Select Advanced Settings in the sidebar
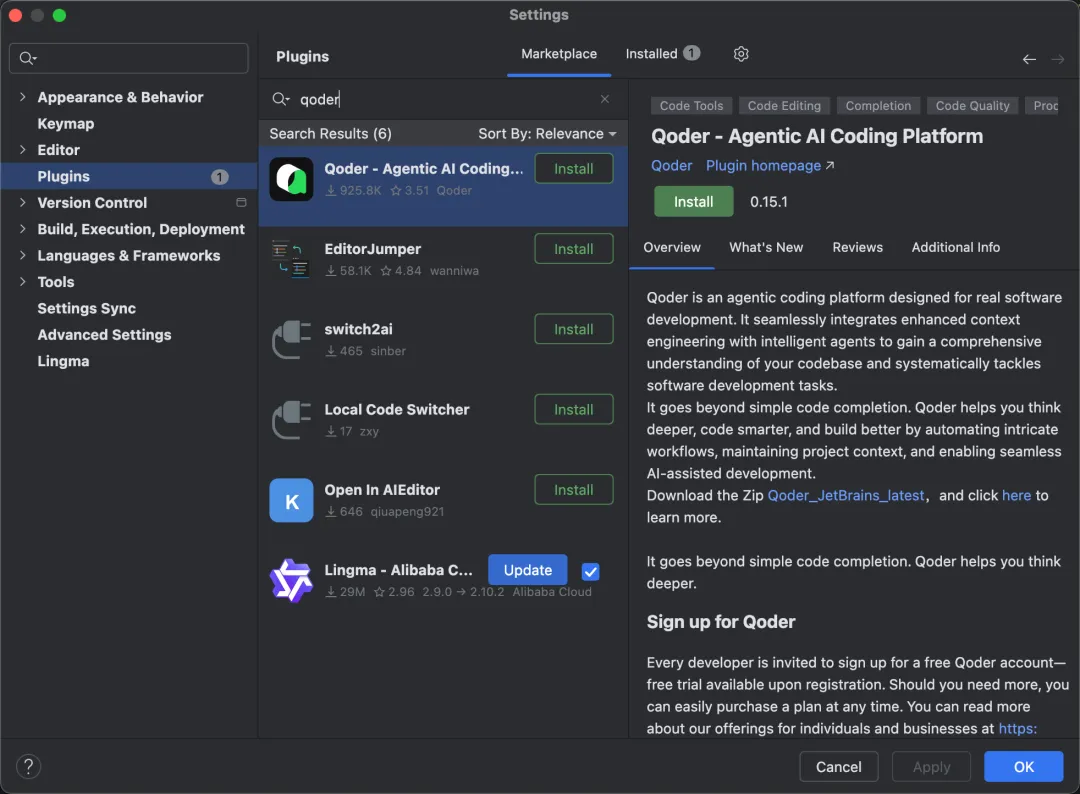This screenshot has width=1080, height=794. [104, 335]
